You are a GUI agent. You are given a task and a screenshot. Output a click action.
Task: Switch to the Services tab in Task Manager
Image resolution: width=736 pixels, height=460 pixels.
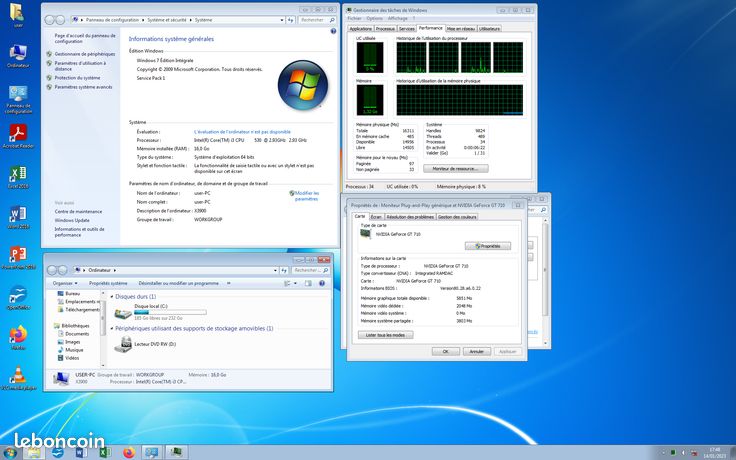coord(406,29)
